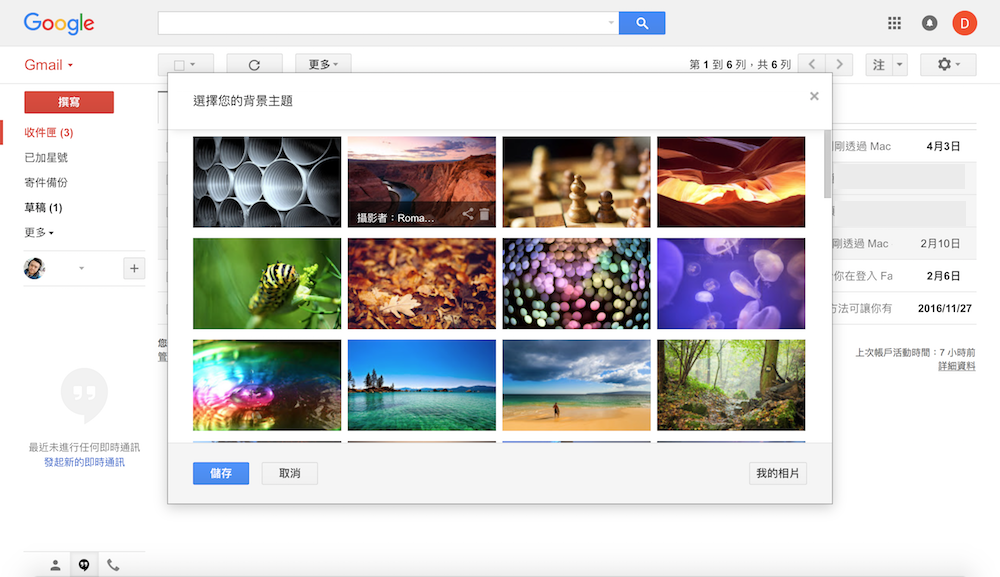Click 取消 to cancel theme

point(290,473)
